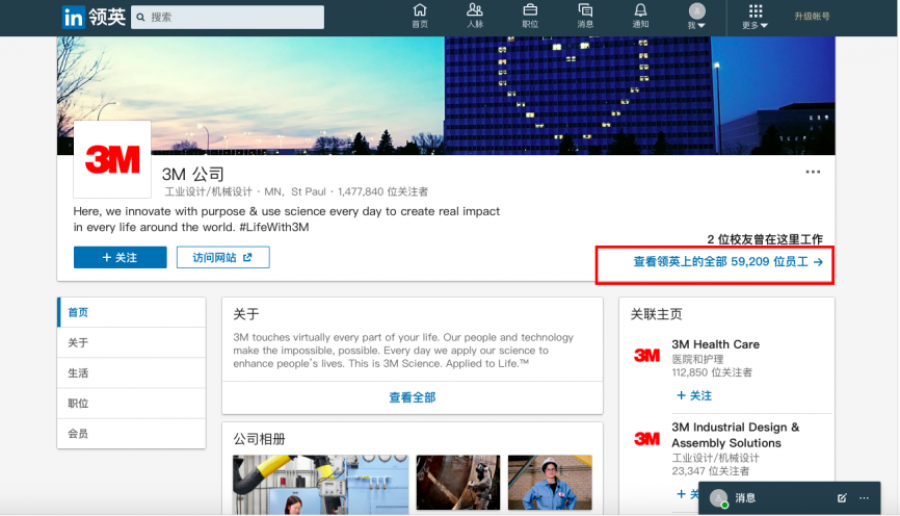Image resolution: width=900 pixels, height=516 pixels.
Task: Open 职位 jobs briefcase icon
Action: (x=530, y=16)
